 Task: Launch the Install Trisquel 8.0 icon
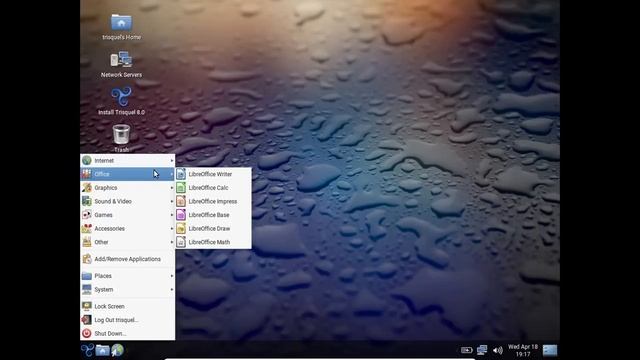tap(121, 101)
